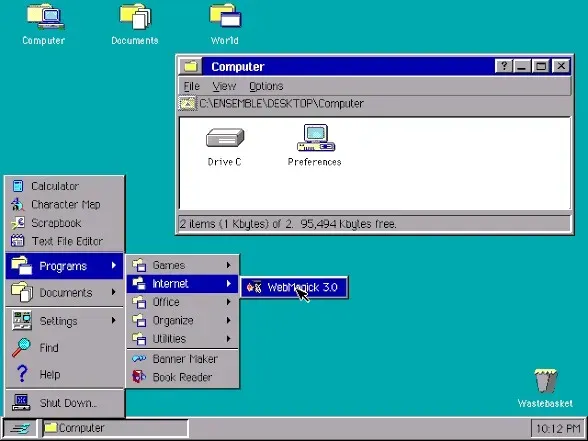Open Character Map from the menu
The height and width of the screenshot is (441, 588).
pos(64,204)
